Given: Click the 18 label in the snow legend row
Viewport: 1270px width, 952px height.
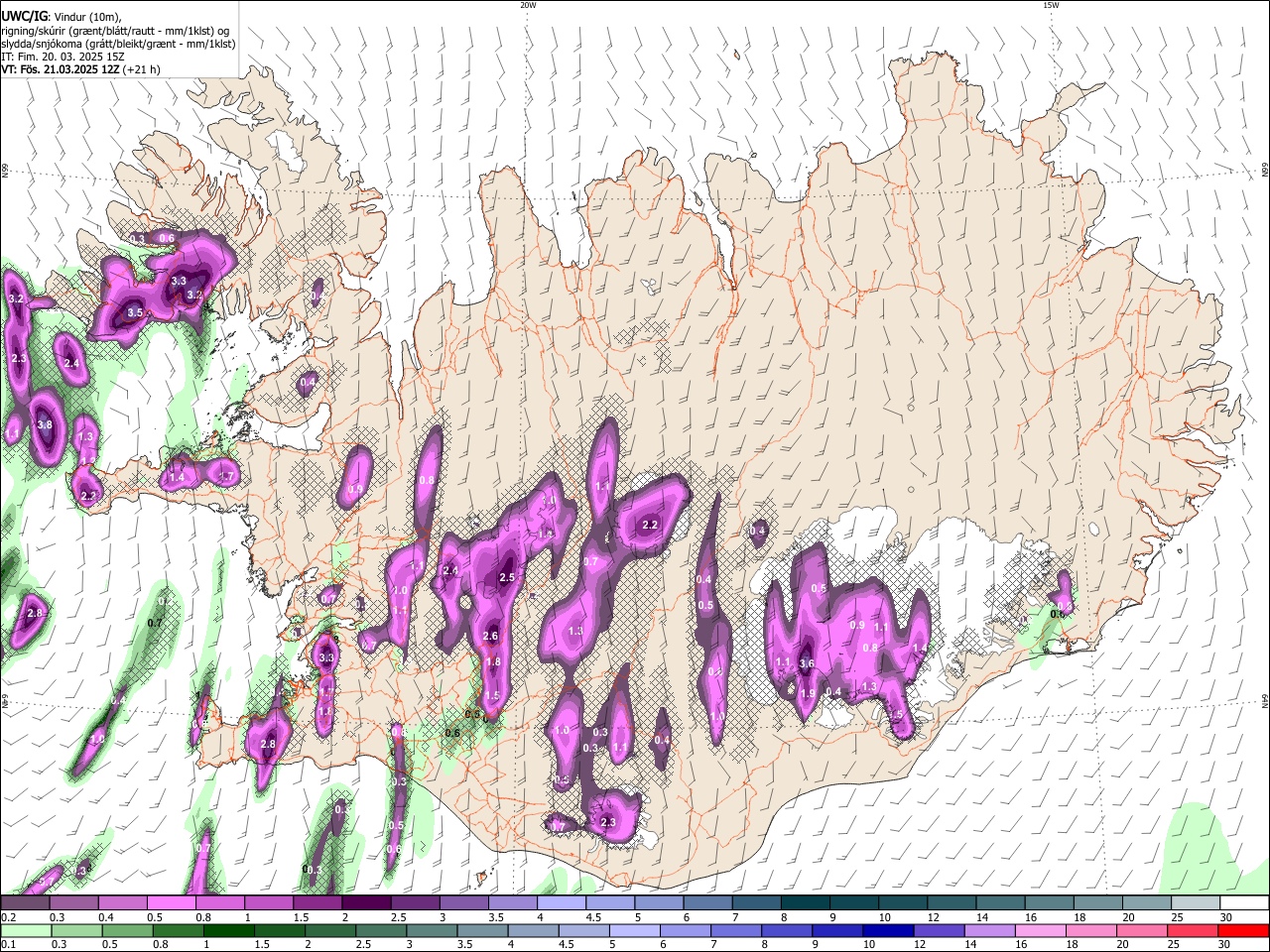Looking at the screenshot, I should tap(1079, 917).
